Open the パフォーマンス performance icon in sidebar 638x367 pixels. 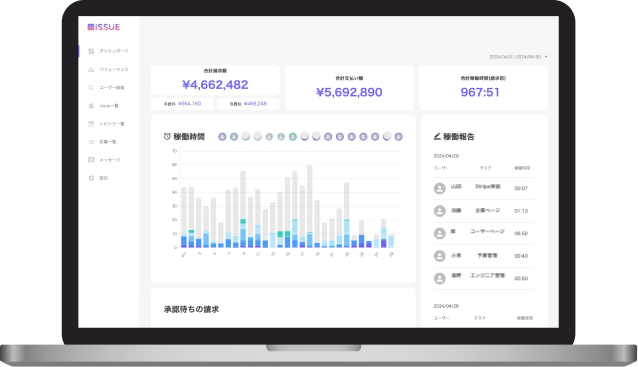point(91,70)
